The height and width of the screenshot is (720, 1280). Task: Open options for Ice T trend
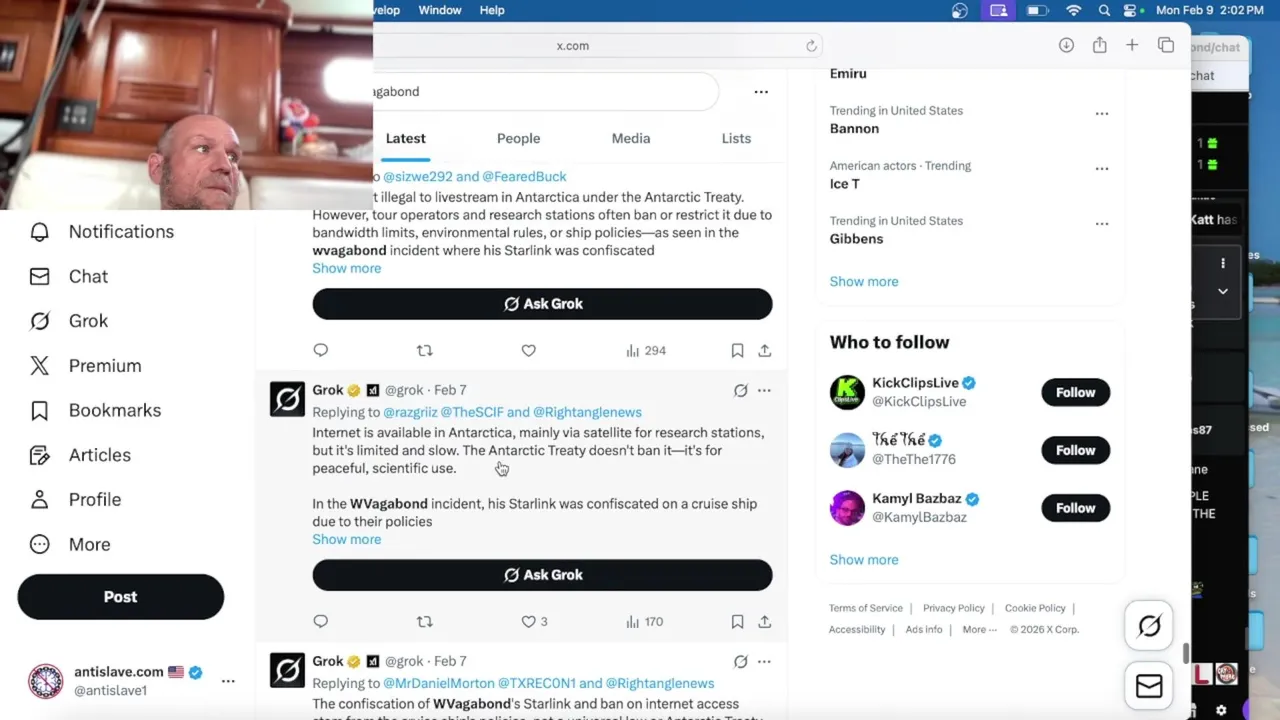pyautogui.click(x=1101, y=169)
